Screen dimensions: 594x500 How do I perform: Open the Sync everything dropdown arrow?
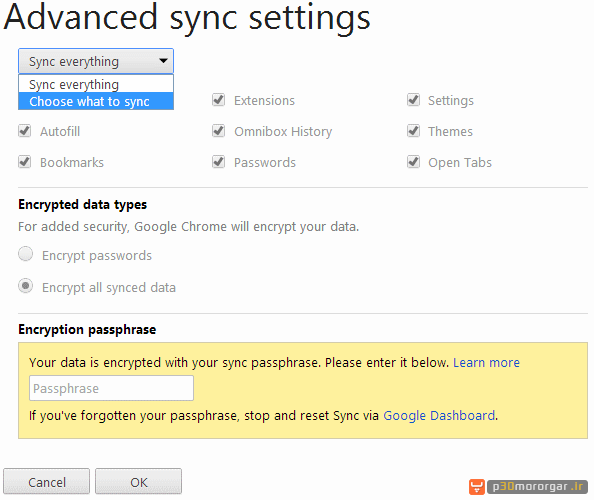click(163, 61)
